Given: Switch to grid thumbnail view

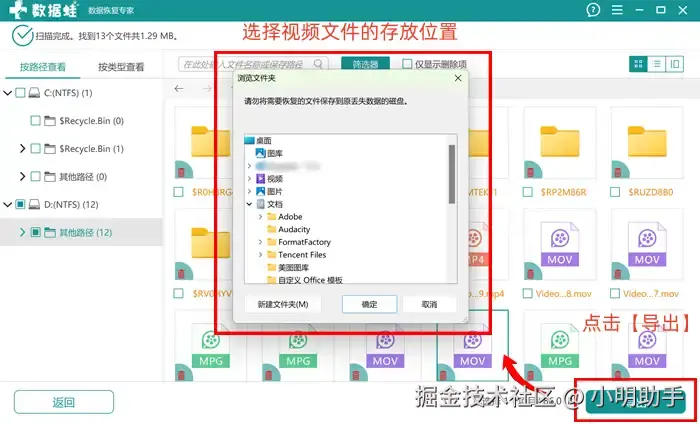Looking at the screenshot, I should [x=638, y=64].
